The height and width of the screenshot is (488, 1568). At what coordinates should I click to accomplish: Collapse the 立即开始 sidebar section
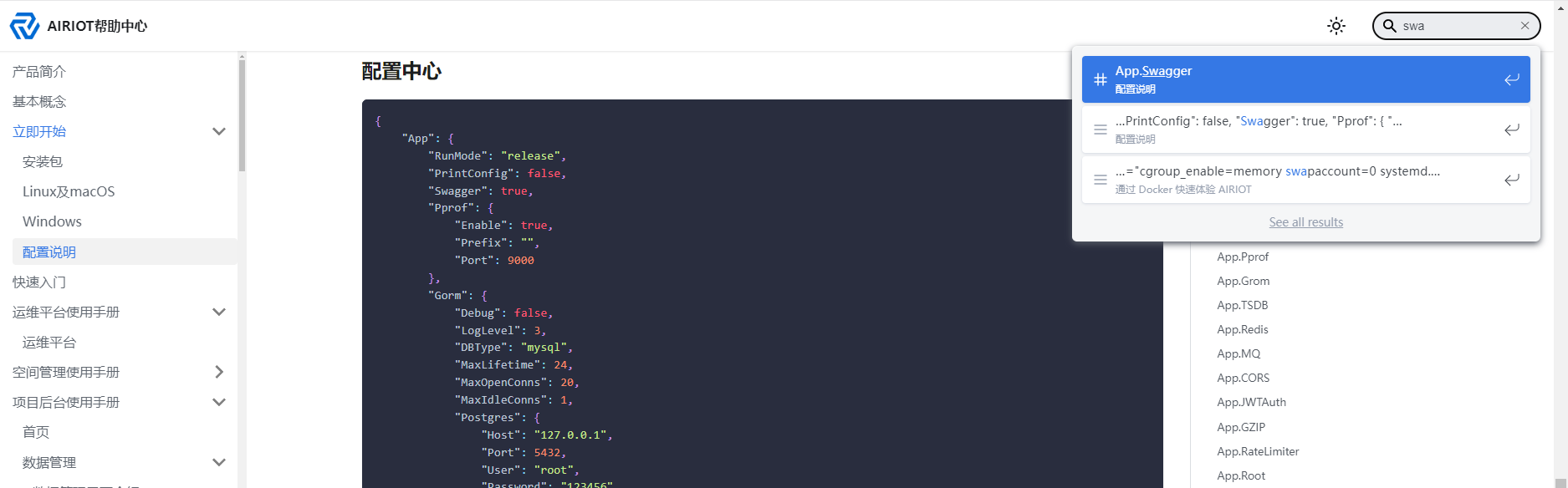(219, 131)
